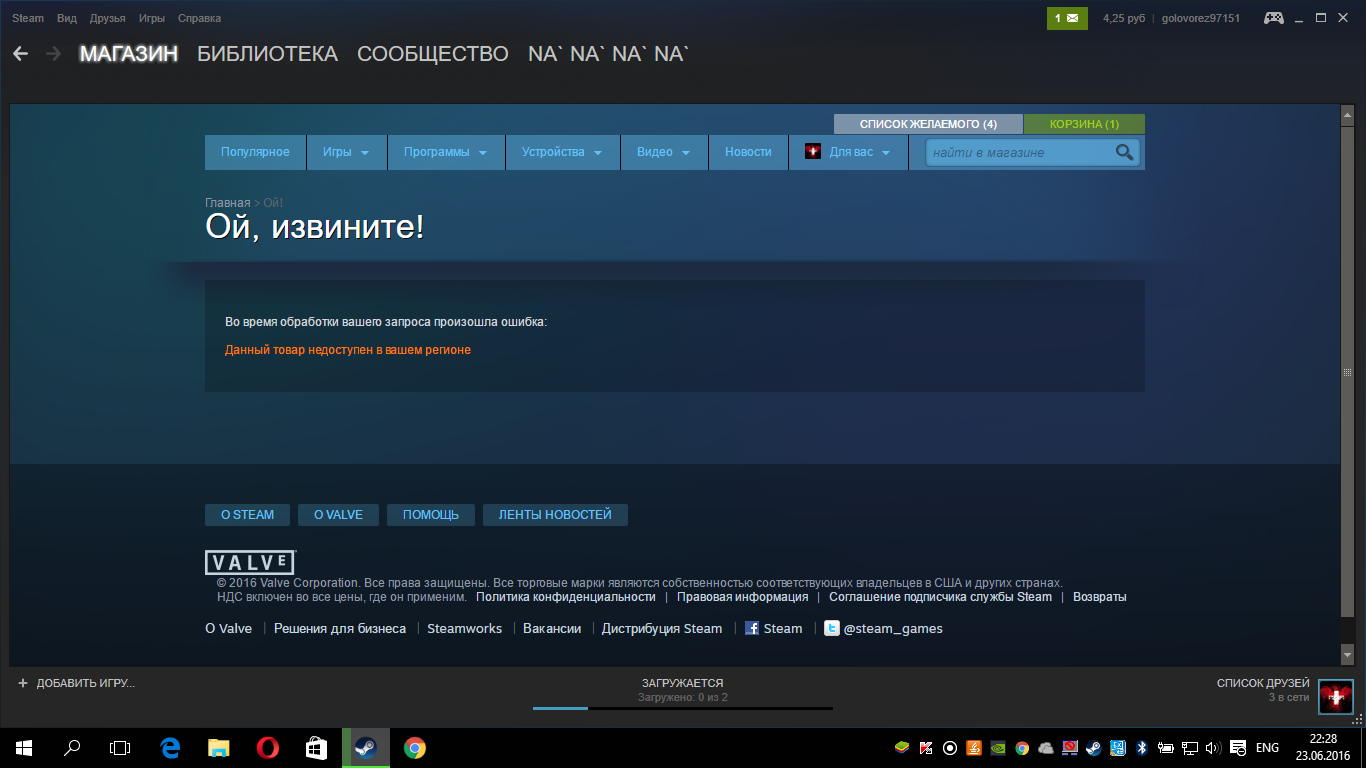
Task: Select the МАГАЗИН section
Action: tap(129, 54)
